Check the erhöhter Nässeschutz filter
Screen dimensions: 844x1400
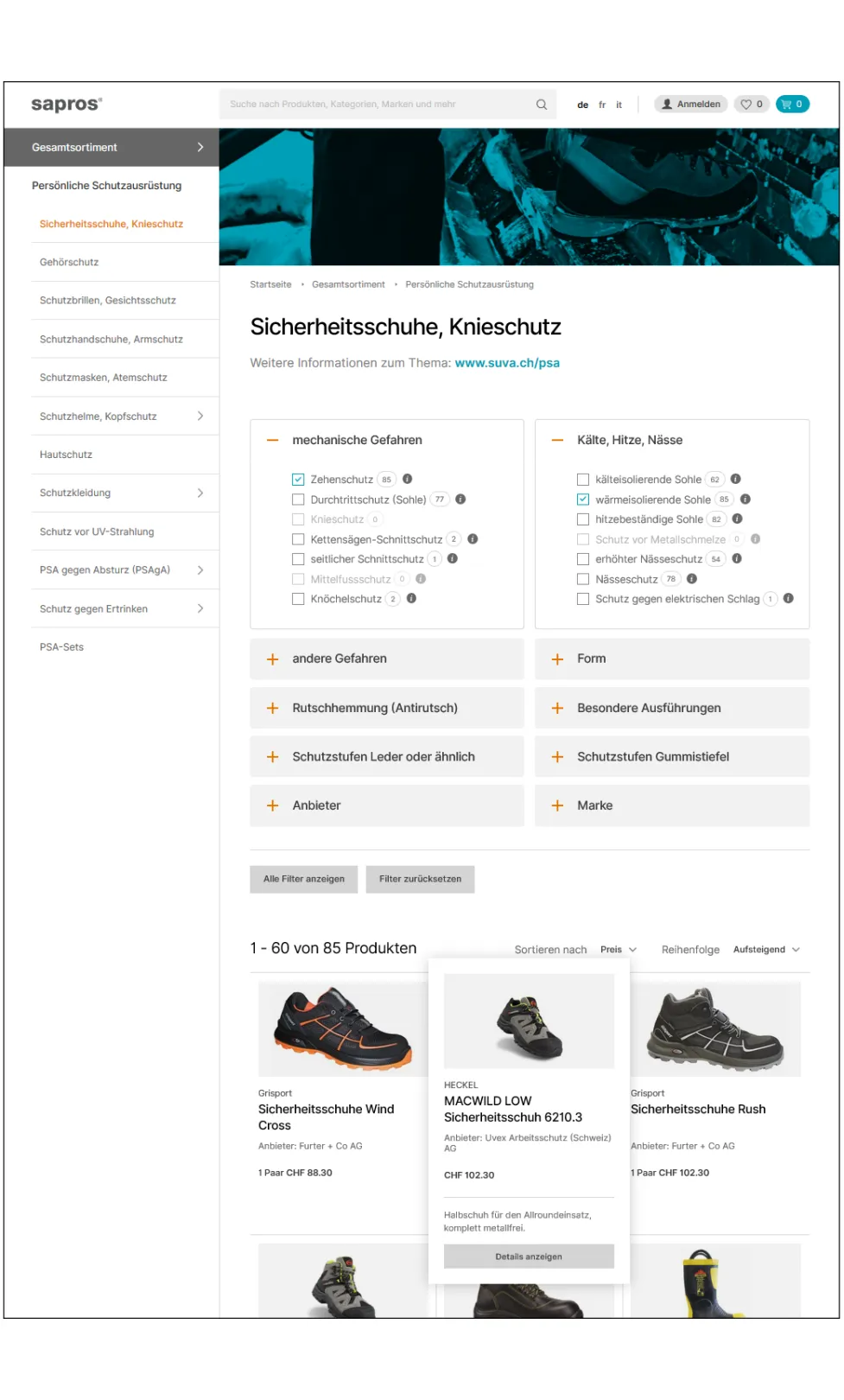pos(583,559)
